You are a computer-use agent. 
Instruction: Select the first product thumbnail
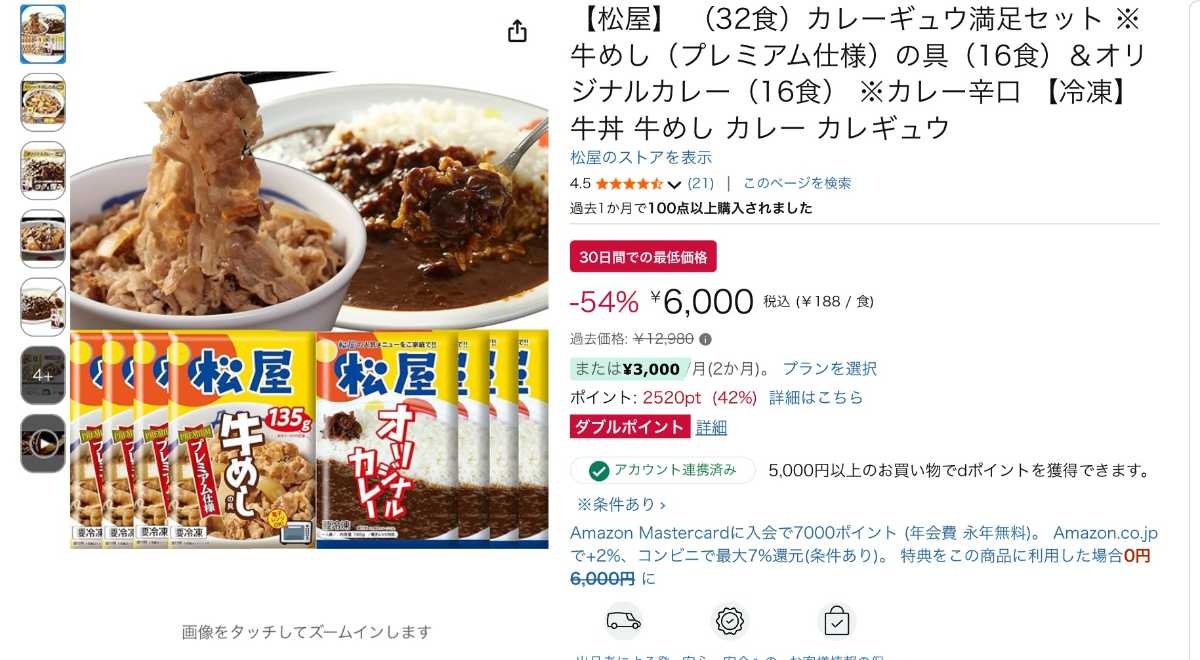(x=43, y=34)
